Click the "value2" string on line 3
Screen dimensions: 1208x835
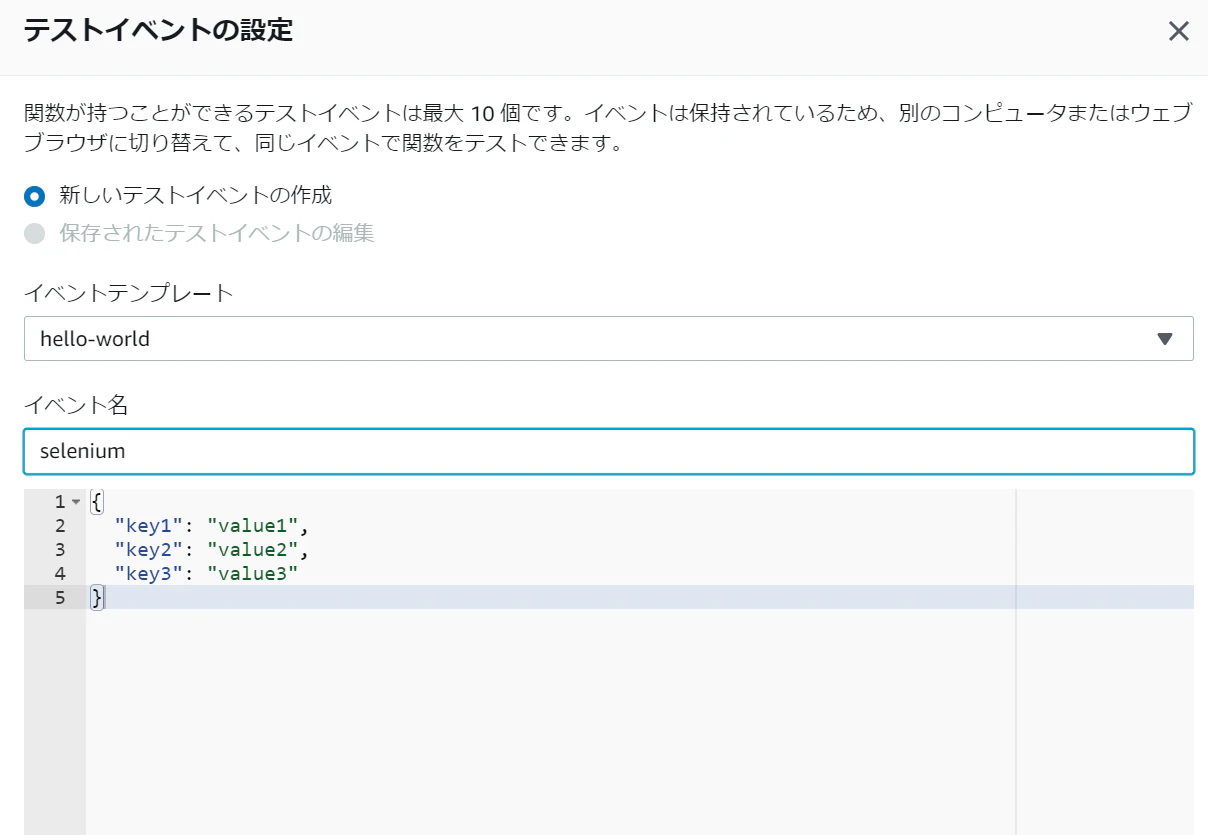pos(253,549)
